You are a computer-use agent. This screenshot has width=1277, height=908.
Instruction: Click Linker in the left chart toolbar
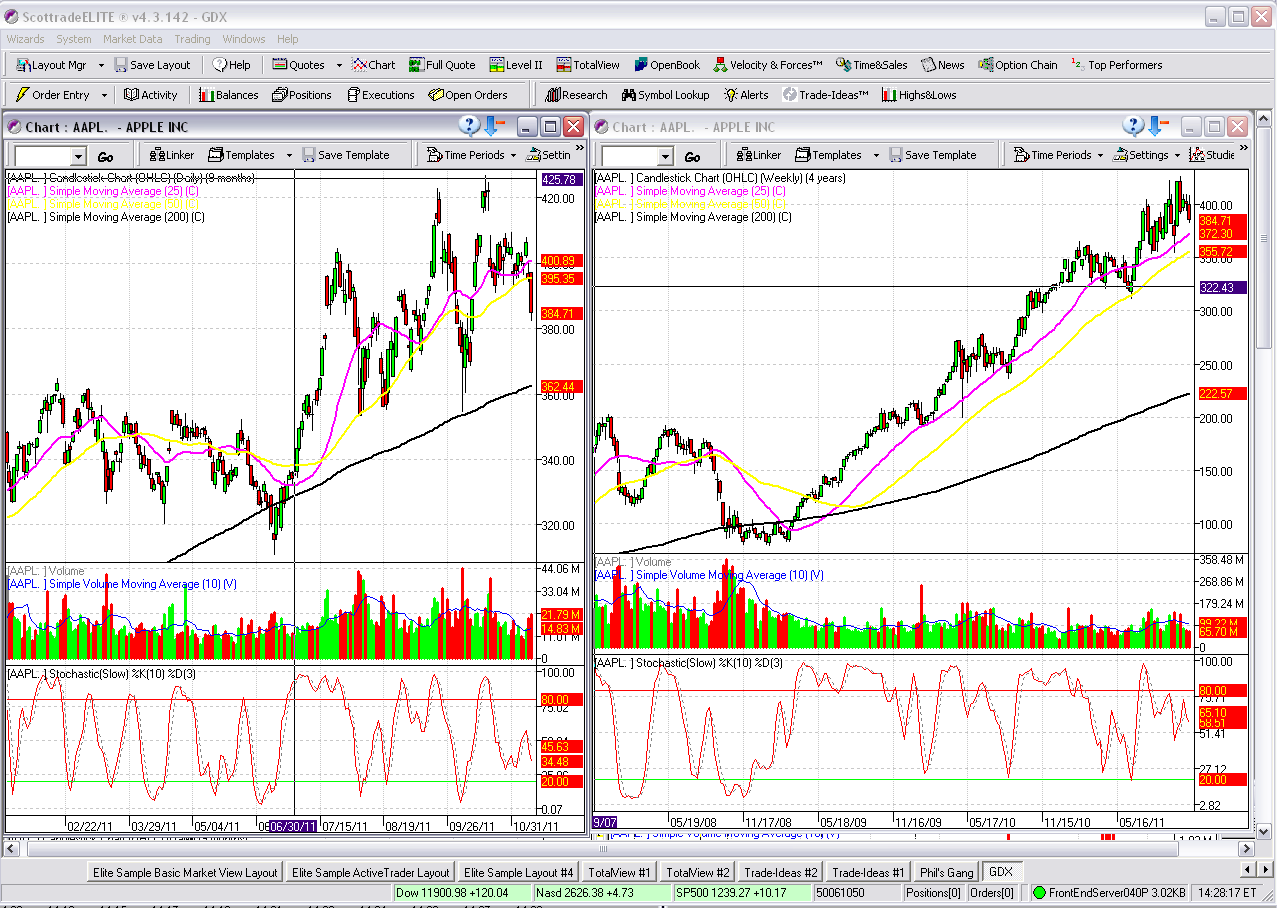pos(171,155)
